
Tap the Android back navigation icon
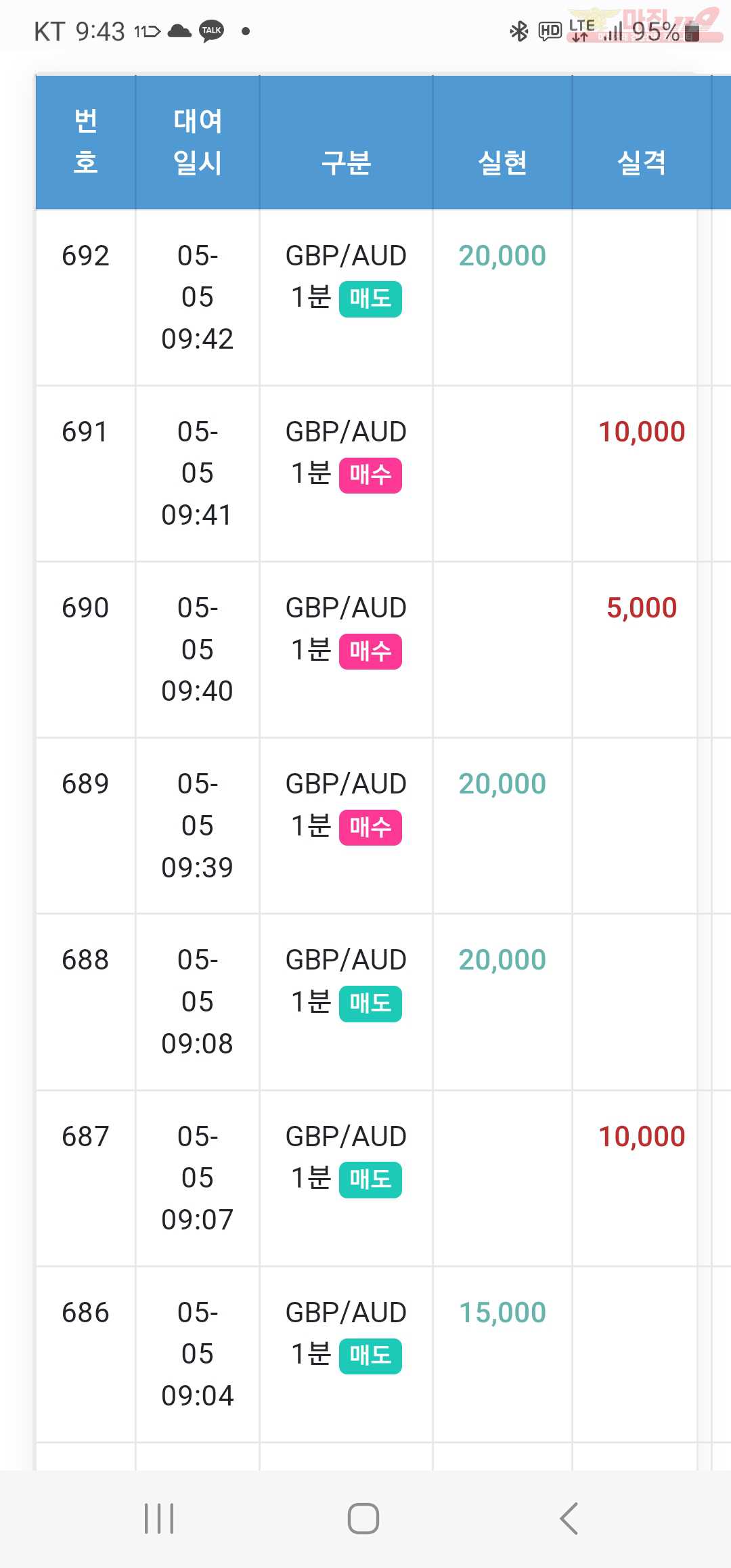pyautogui.click(x=569, y=1519)
